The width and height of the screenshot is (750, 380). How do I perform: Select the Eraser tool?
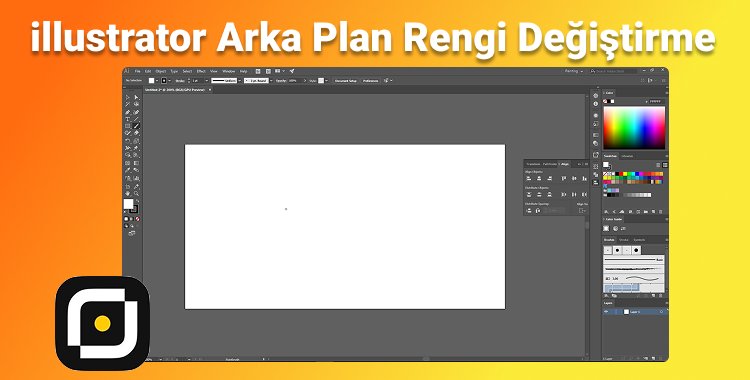(x=136, y=133)
